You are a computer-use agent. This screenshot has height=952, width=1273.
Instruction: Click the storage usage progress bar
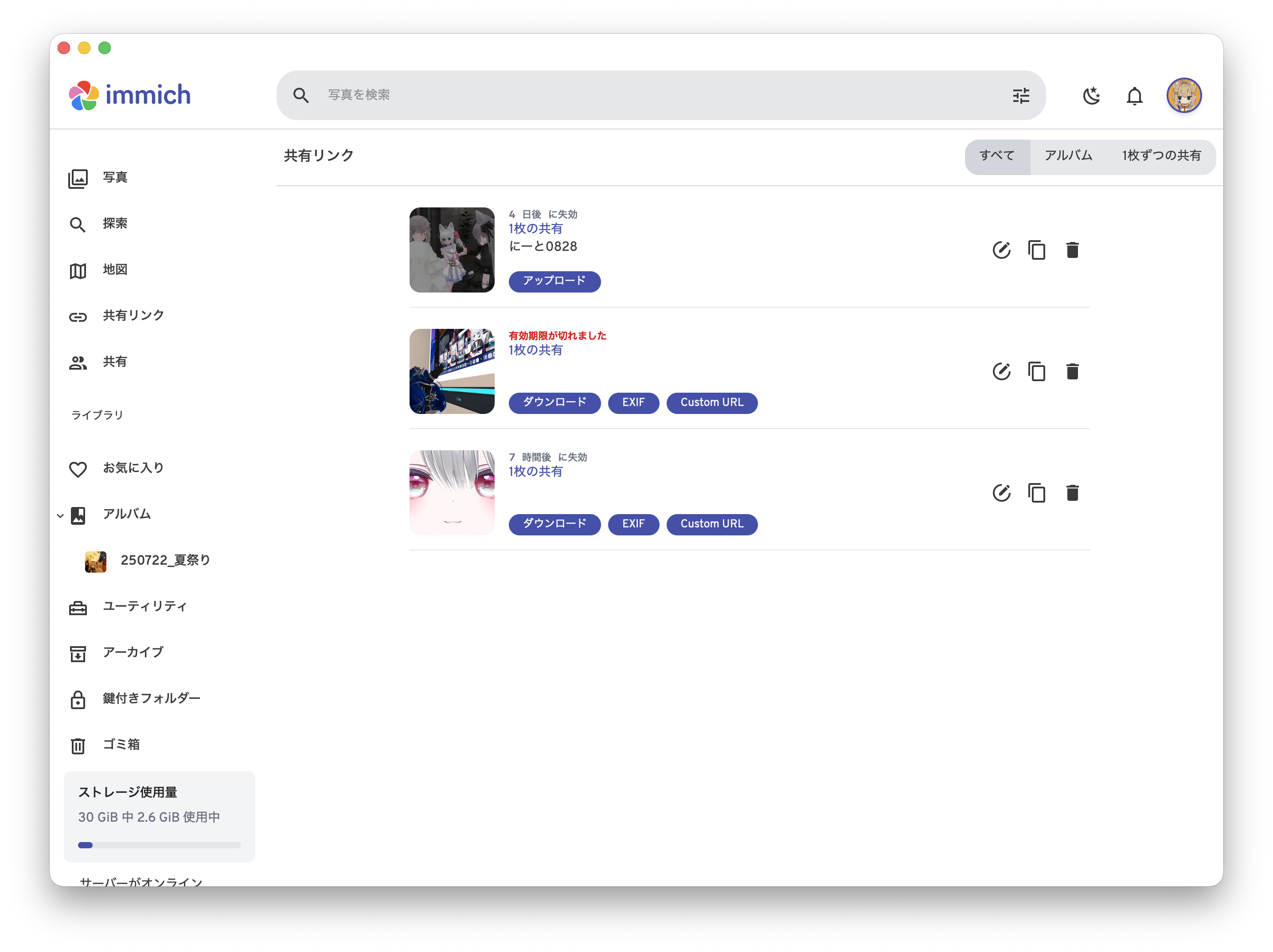(x=160, y=845)
